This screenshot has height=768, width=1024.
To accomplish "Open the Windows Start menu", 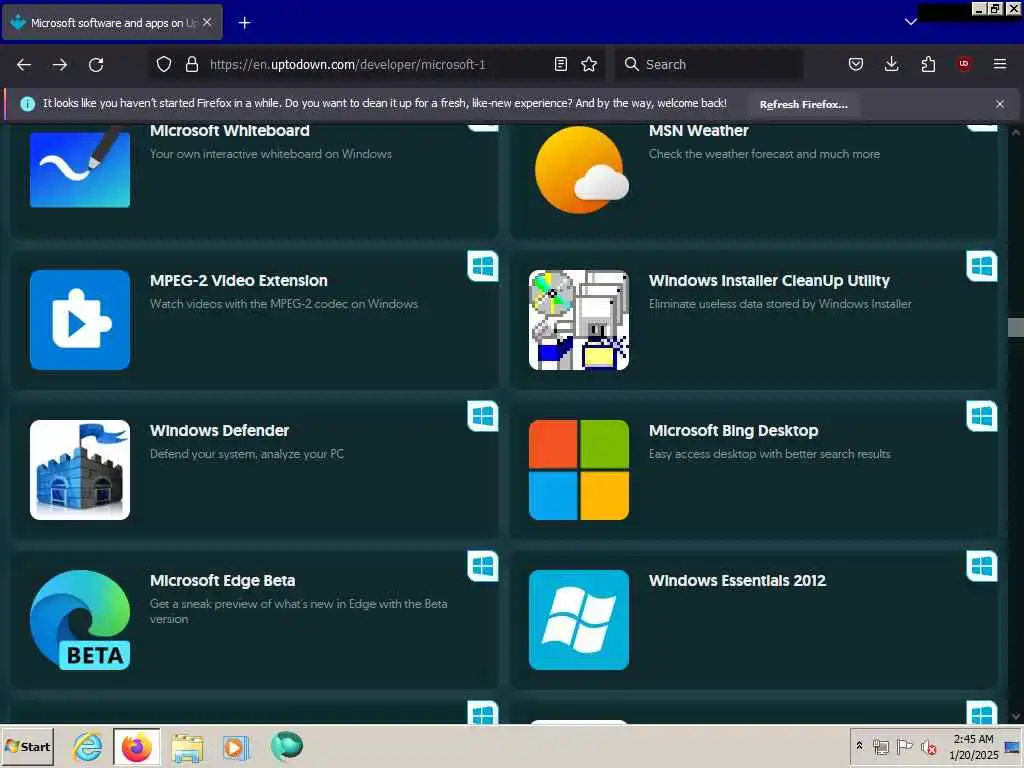I will 27,746.
